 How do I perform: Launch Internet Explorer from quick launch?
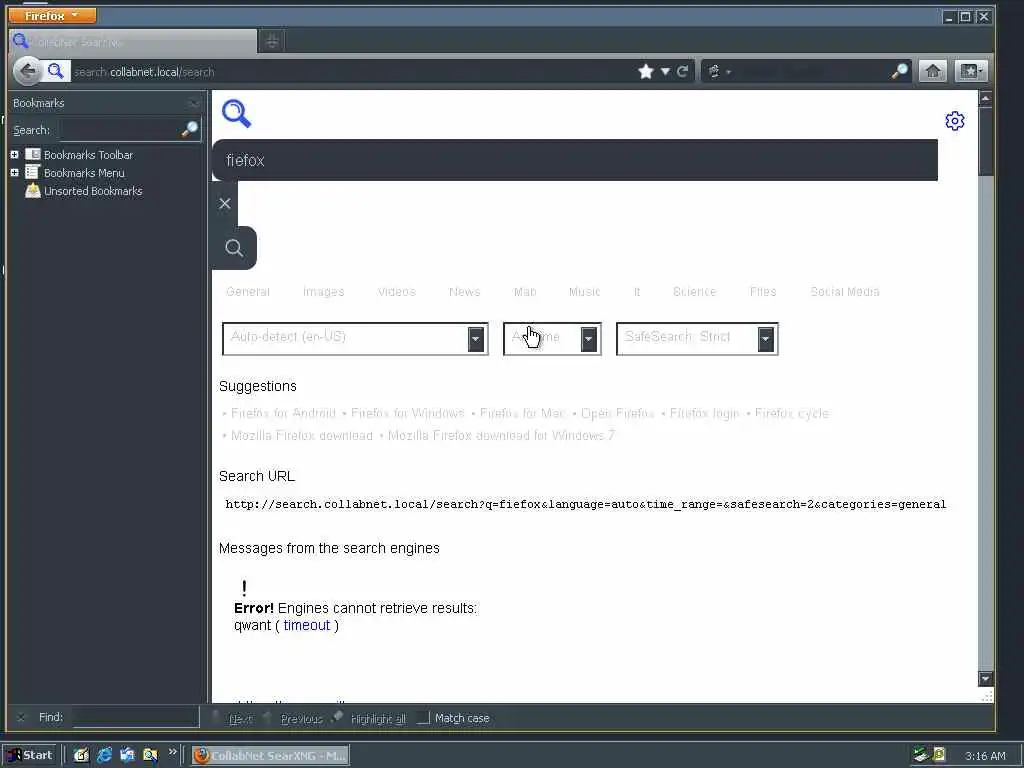(x=104, y=756)
